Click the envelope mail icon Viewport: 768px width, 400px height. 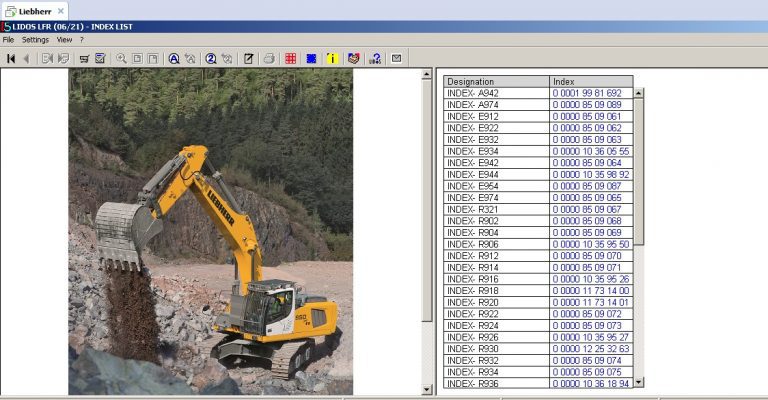pos(396,59)
